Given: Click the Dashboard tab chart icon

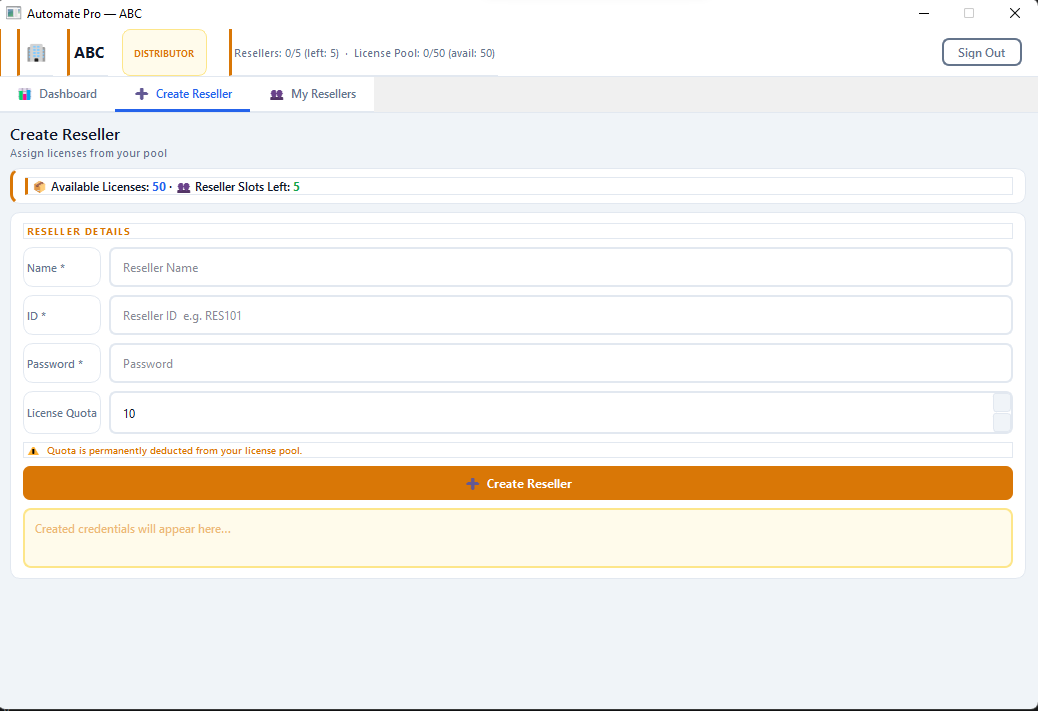Looking at the screenshot, I should pyautogui.click(x=24, y=94).
